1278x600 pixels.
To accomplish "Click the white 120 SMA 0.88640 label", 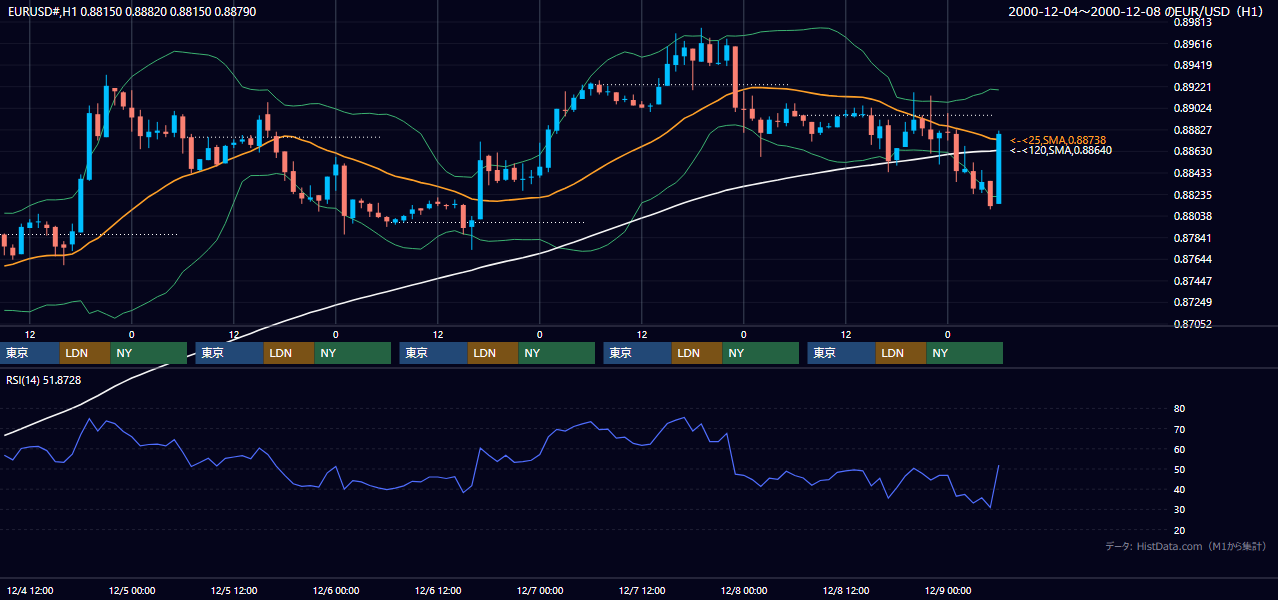I will (1060, 151).
